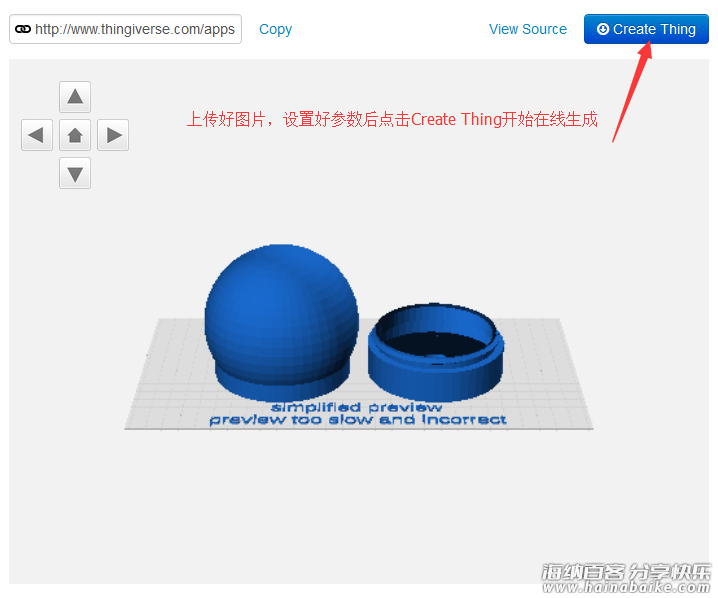Screen dimensions: 718x598
Task: Select the thingiverse URL input field
Action: (125, 29)
